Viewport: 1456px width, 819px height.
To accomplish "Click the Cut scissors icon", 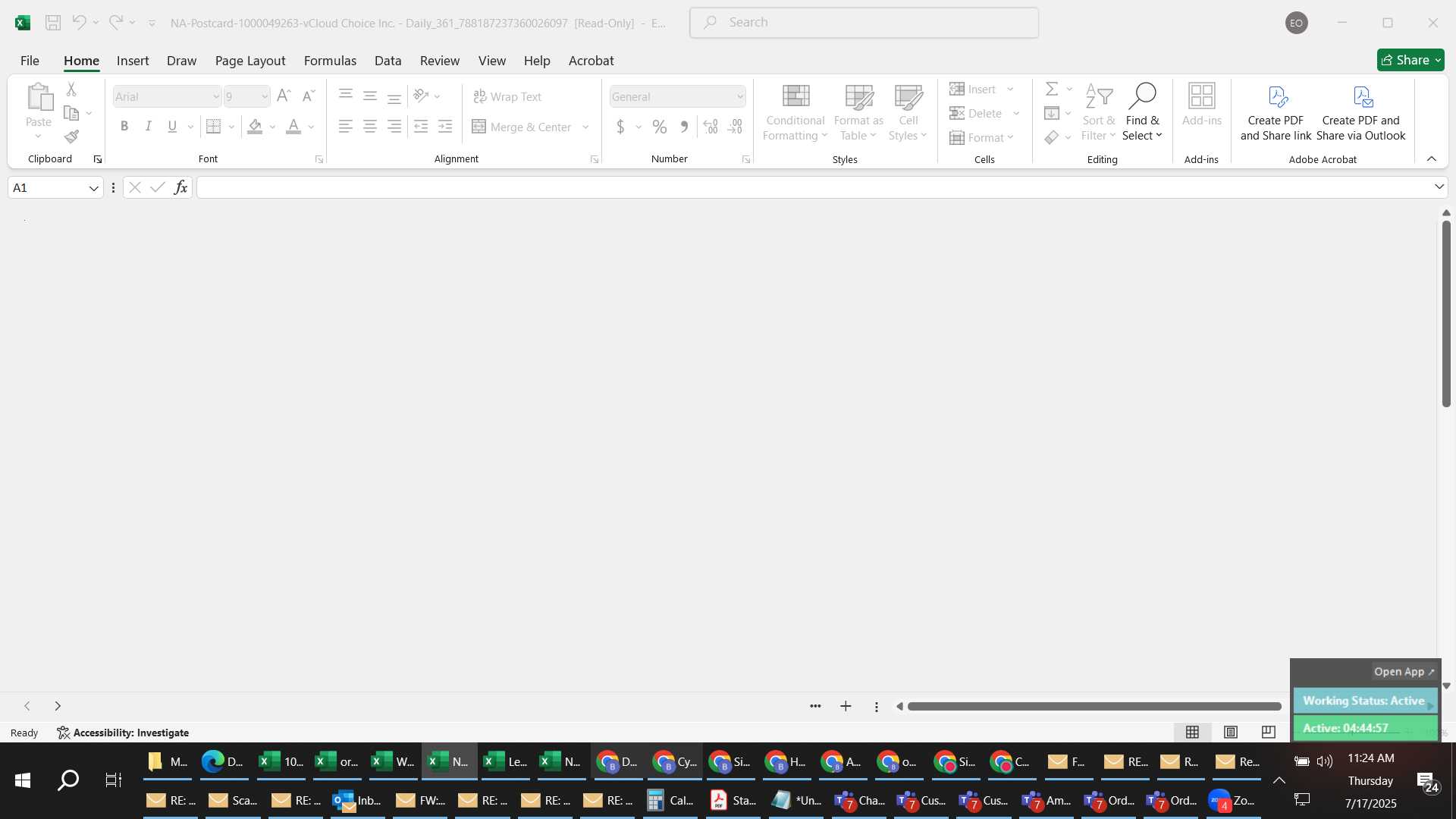I will pos(71,89).
